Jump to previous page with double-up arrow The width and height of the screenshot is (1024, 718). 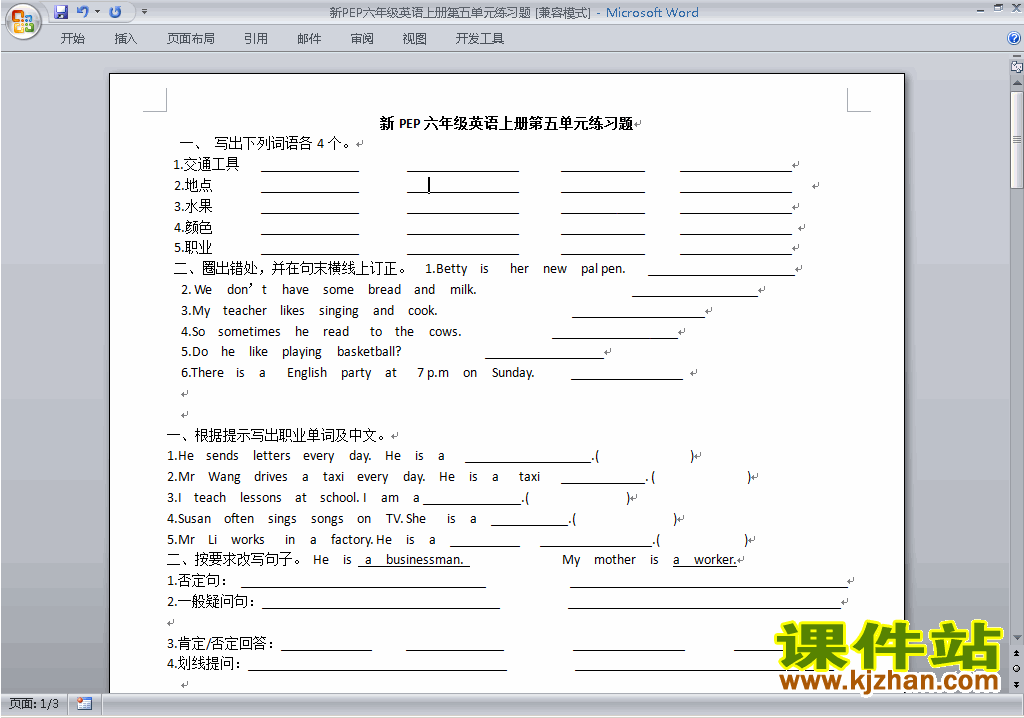(1016, 653)
